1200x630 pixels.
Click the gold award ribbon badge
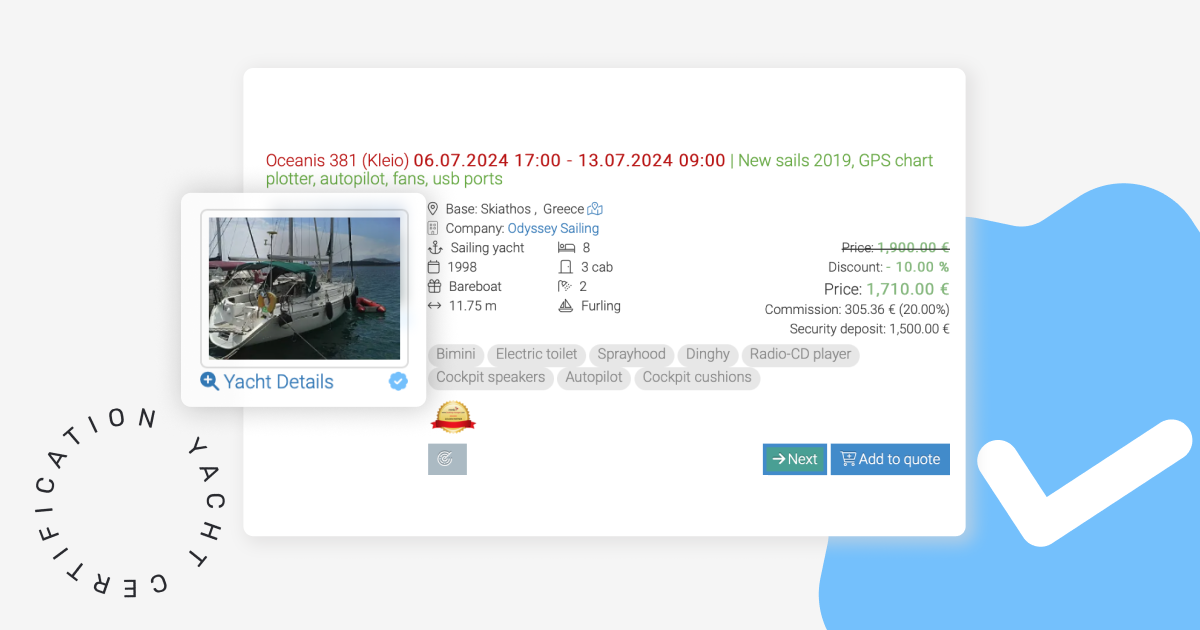point(453,416)
